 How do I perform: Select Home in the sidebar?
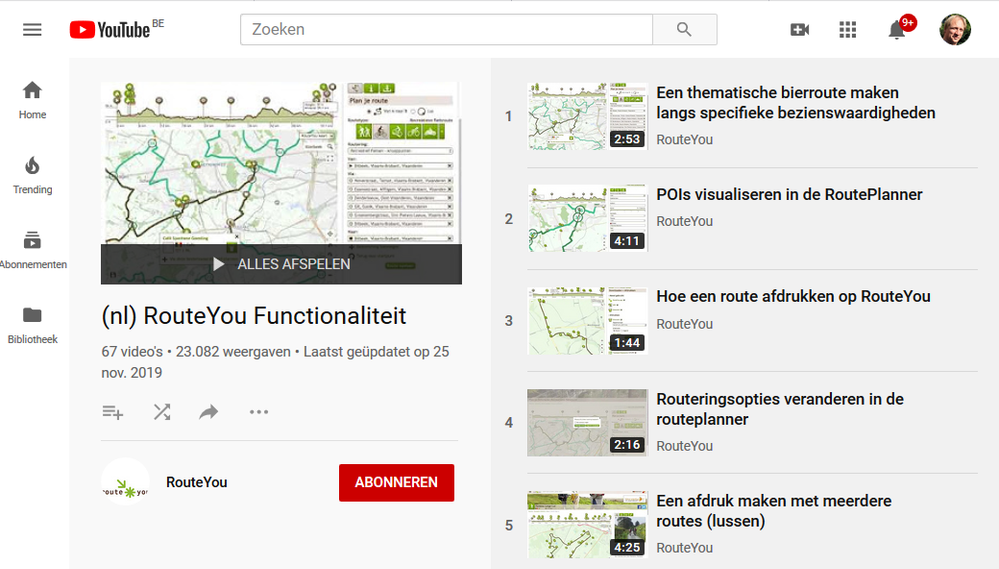[32, 100]
